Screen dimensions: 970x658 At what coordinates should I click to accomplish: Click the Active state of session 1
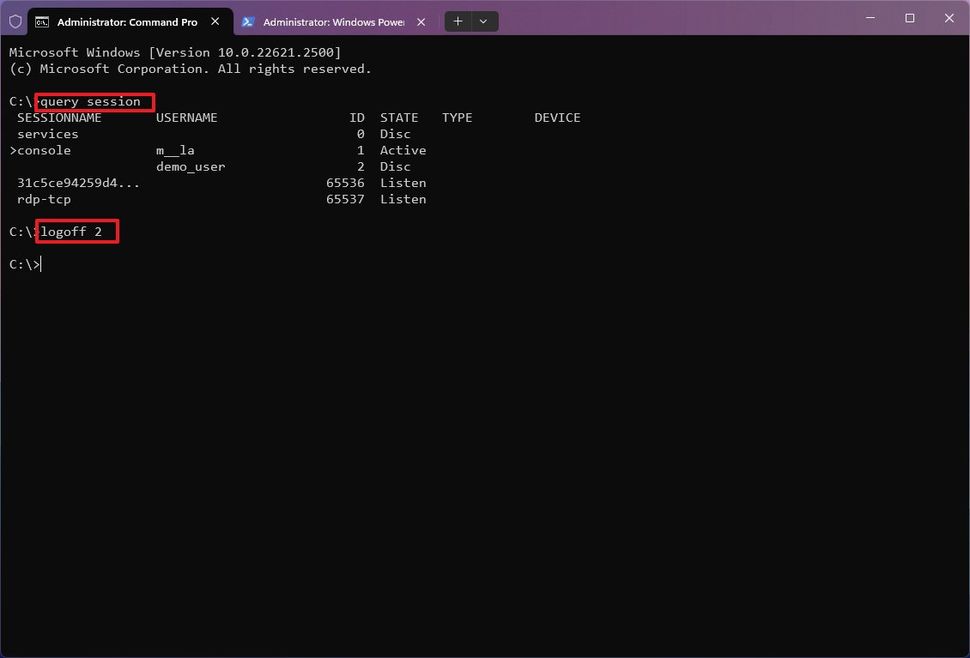coord(402,149)
